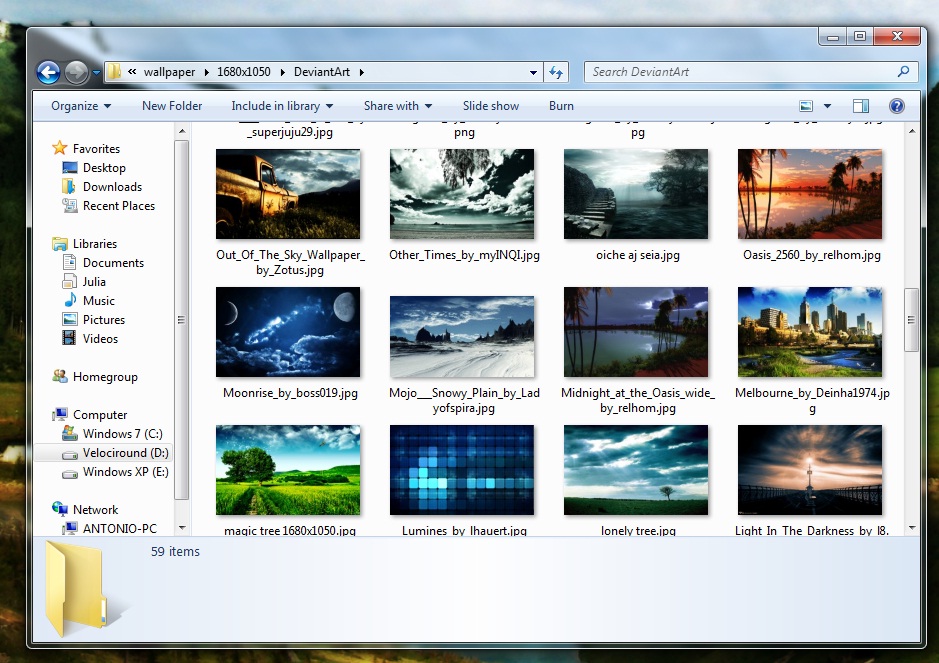Select magic tree 1680x1050 thumbnail
The image size is (939, 663).
click(288, 470)
